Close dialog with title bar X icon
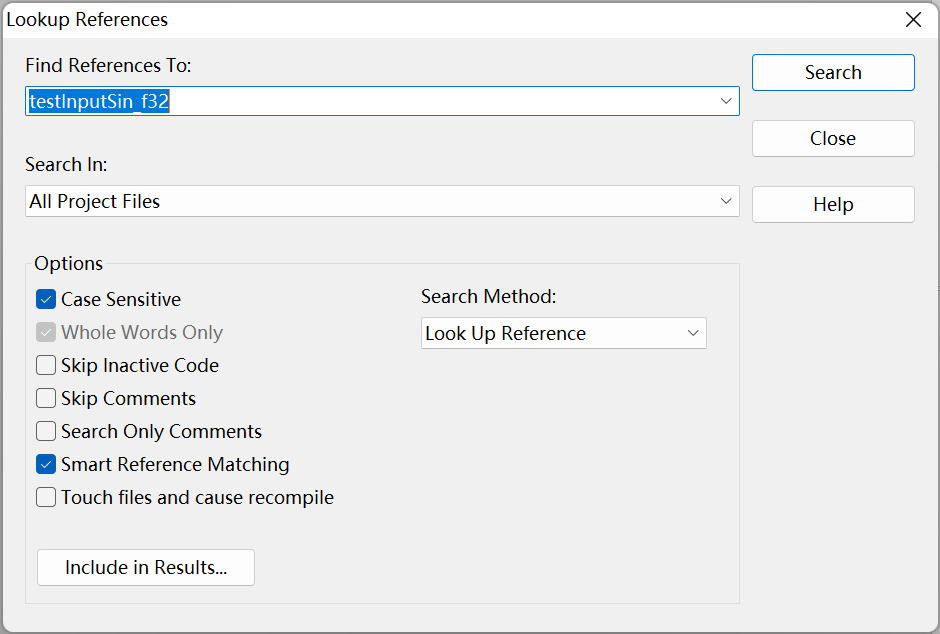 pos(913,20)
